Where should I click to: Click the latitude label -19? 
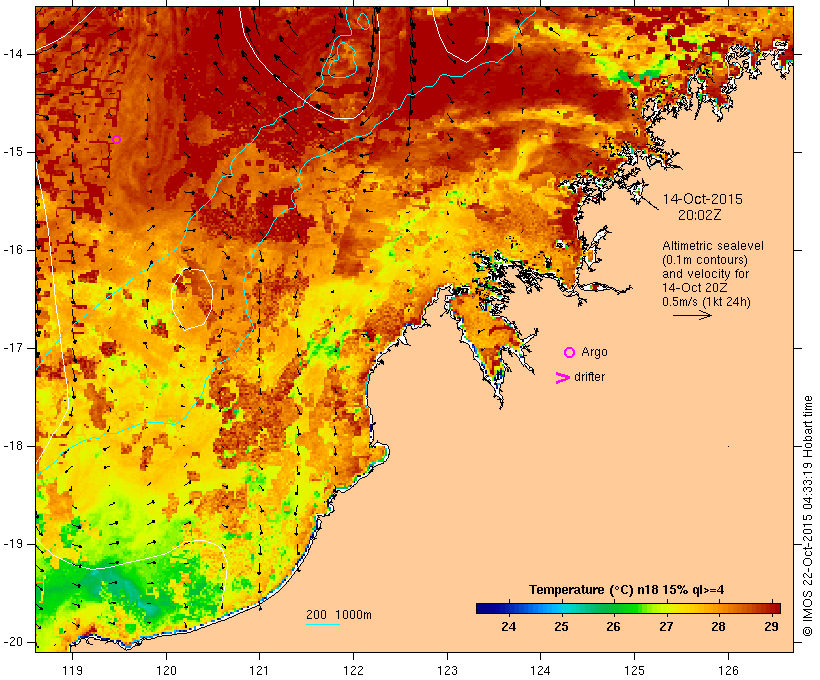12,544
